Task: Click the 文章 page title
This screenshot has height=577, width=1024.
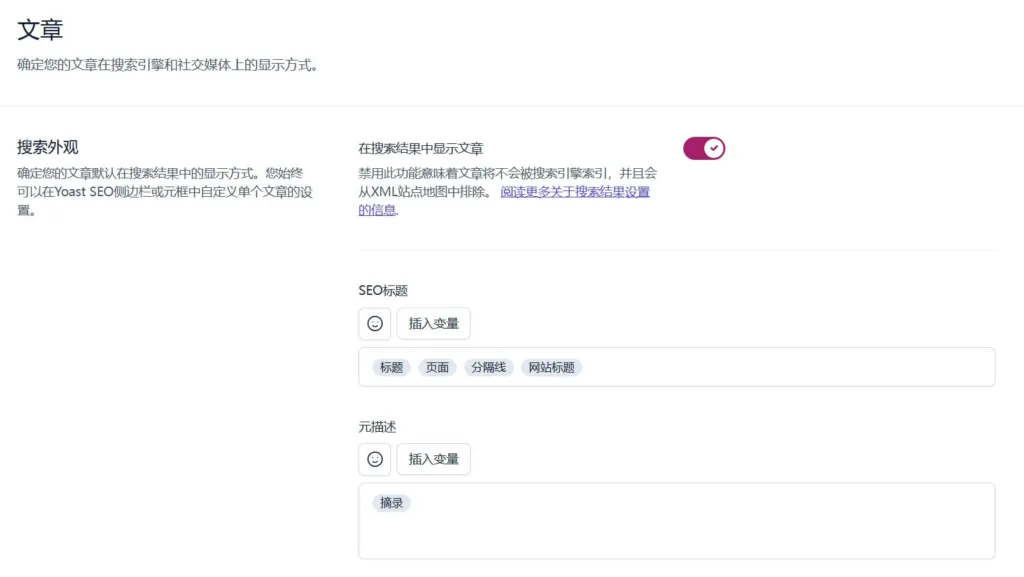Action: tap(39, 30)
